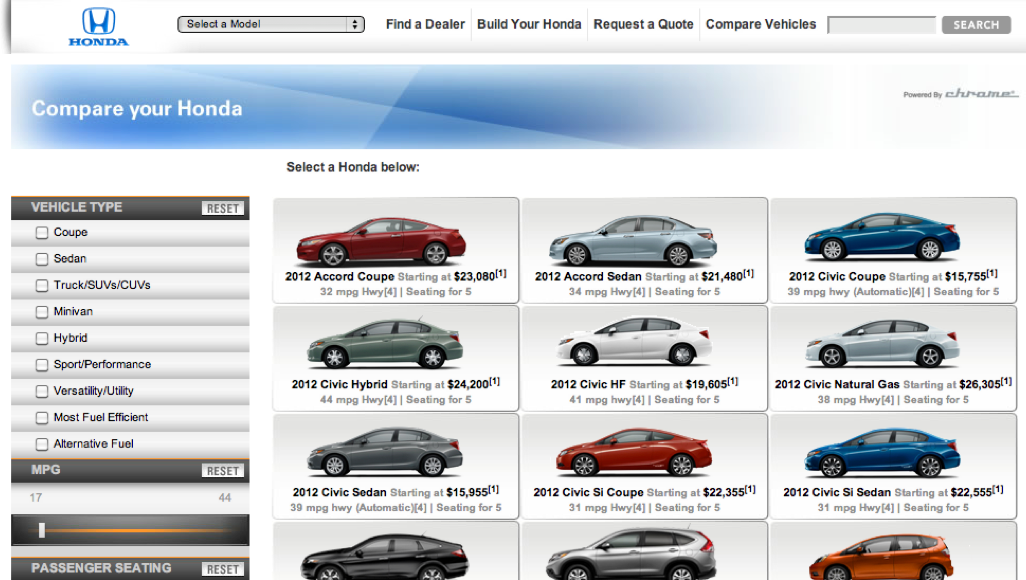Enable the Coupe vehicle type checkbox
Image resolution: width=1026 pixels, height=580 pixels.
pyautogui.click(x=42, y=233)
